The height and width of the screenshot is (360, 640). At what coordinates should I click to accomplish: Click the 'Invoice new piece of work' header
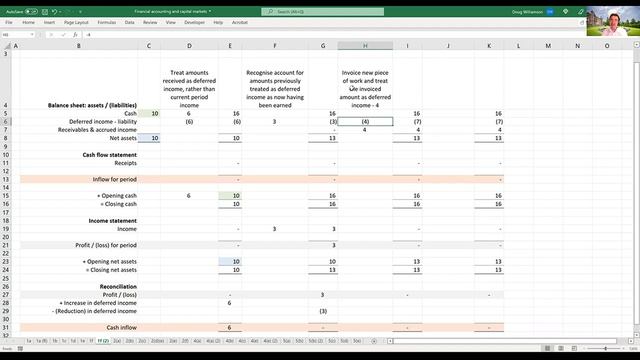click(x=365, y=89)
